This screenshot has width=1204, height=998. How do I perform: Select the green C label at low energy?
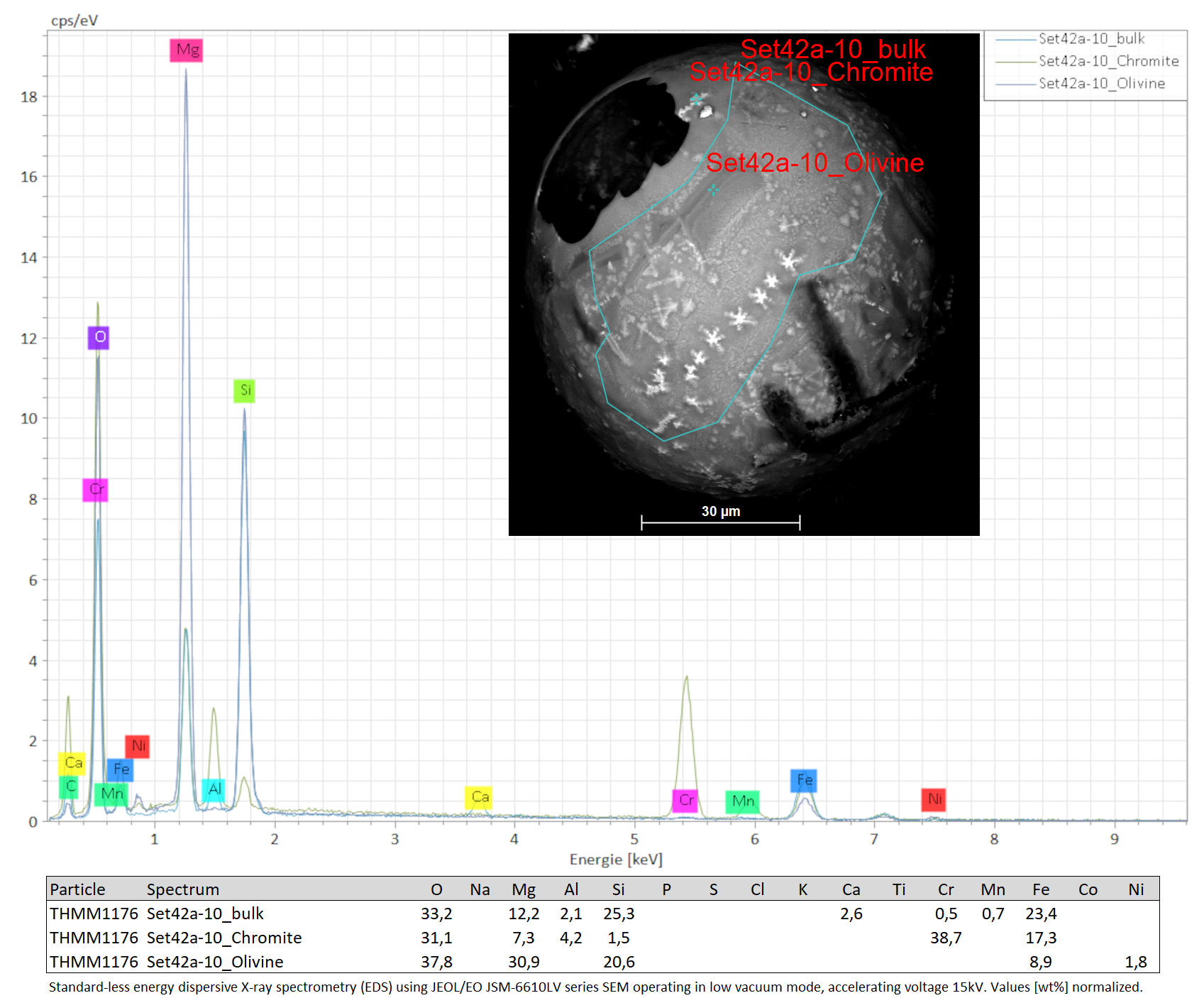pyautogui.click(x=70, y=786)
